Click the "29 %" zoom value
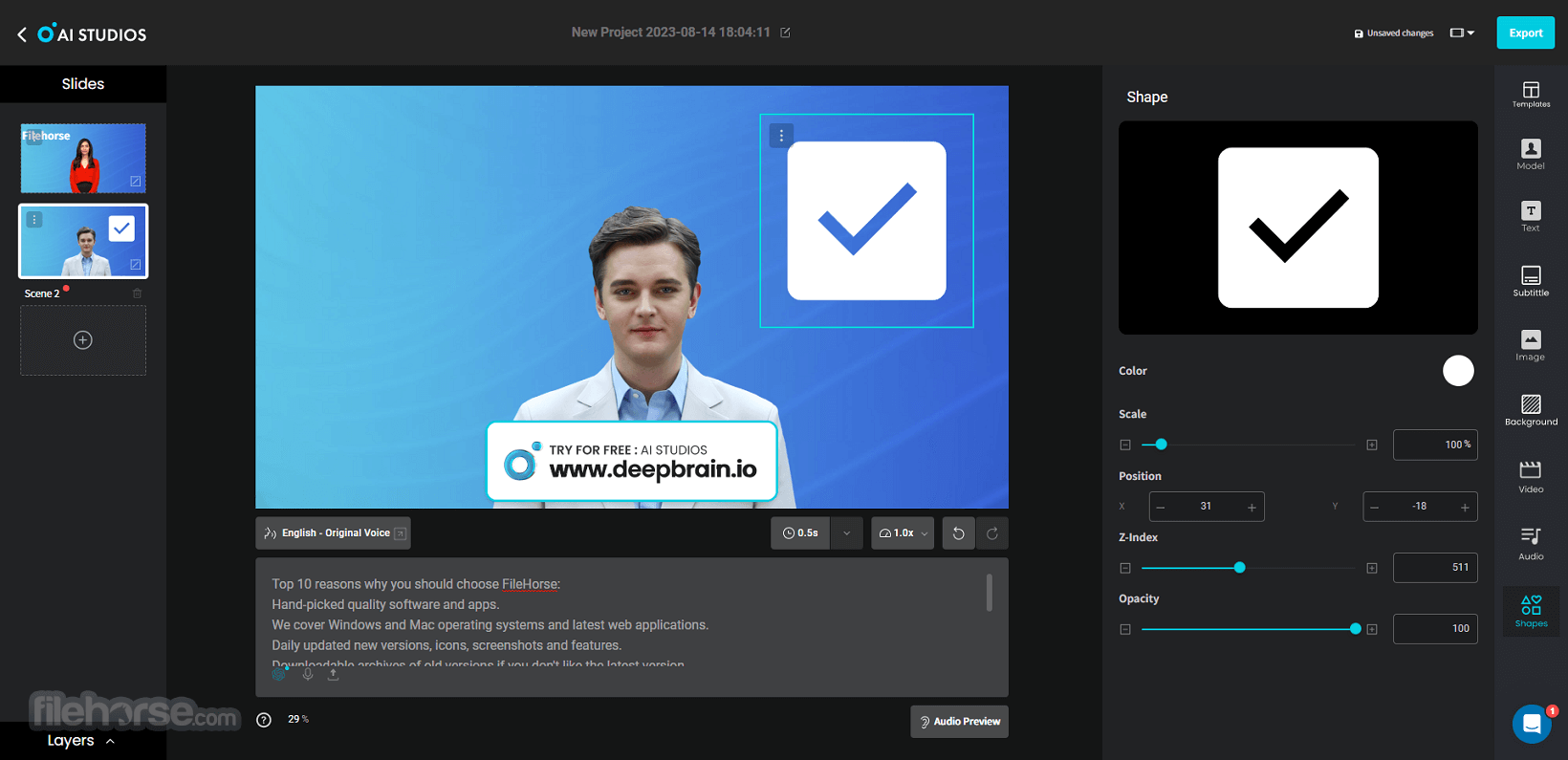 coord(298,719)
